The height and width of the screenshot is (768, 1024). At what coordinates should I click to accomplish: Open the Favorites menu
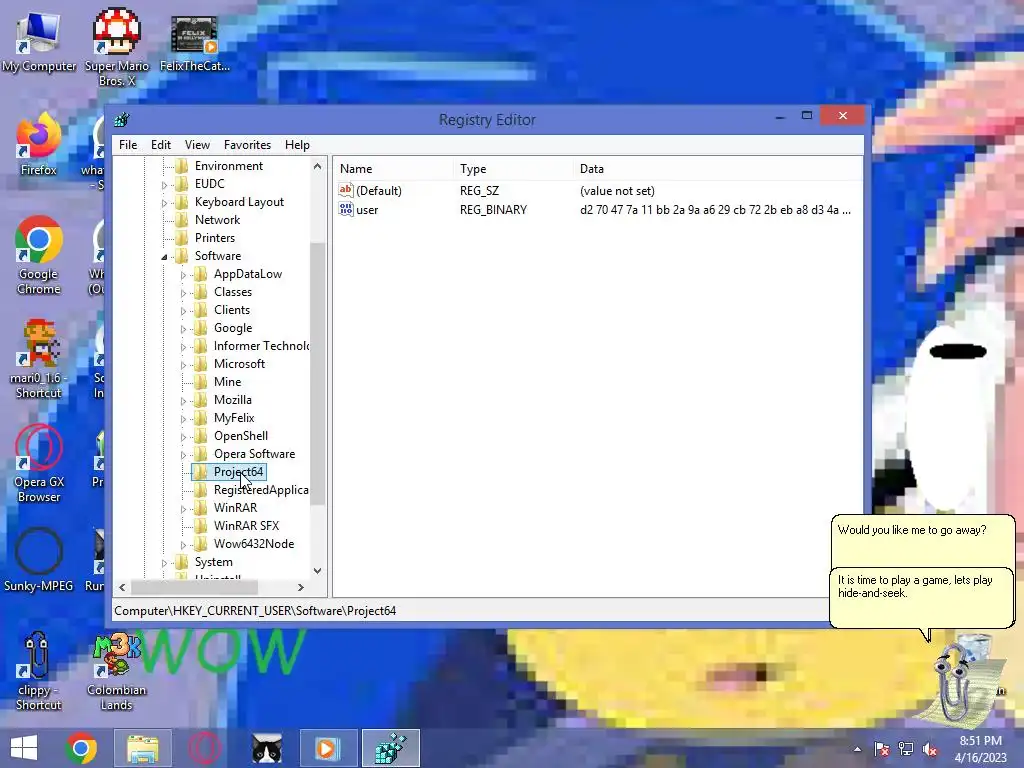click(247, 145)
